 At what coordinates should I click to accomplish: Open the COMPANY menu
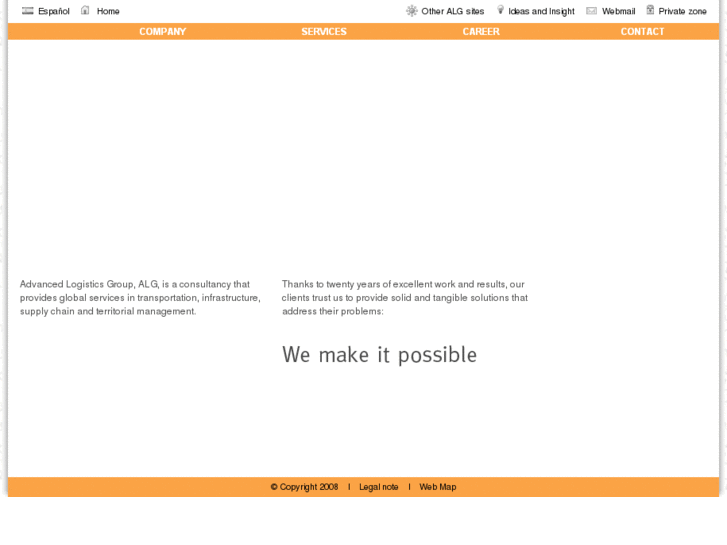tap(163, 32)
